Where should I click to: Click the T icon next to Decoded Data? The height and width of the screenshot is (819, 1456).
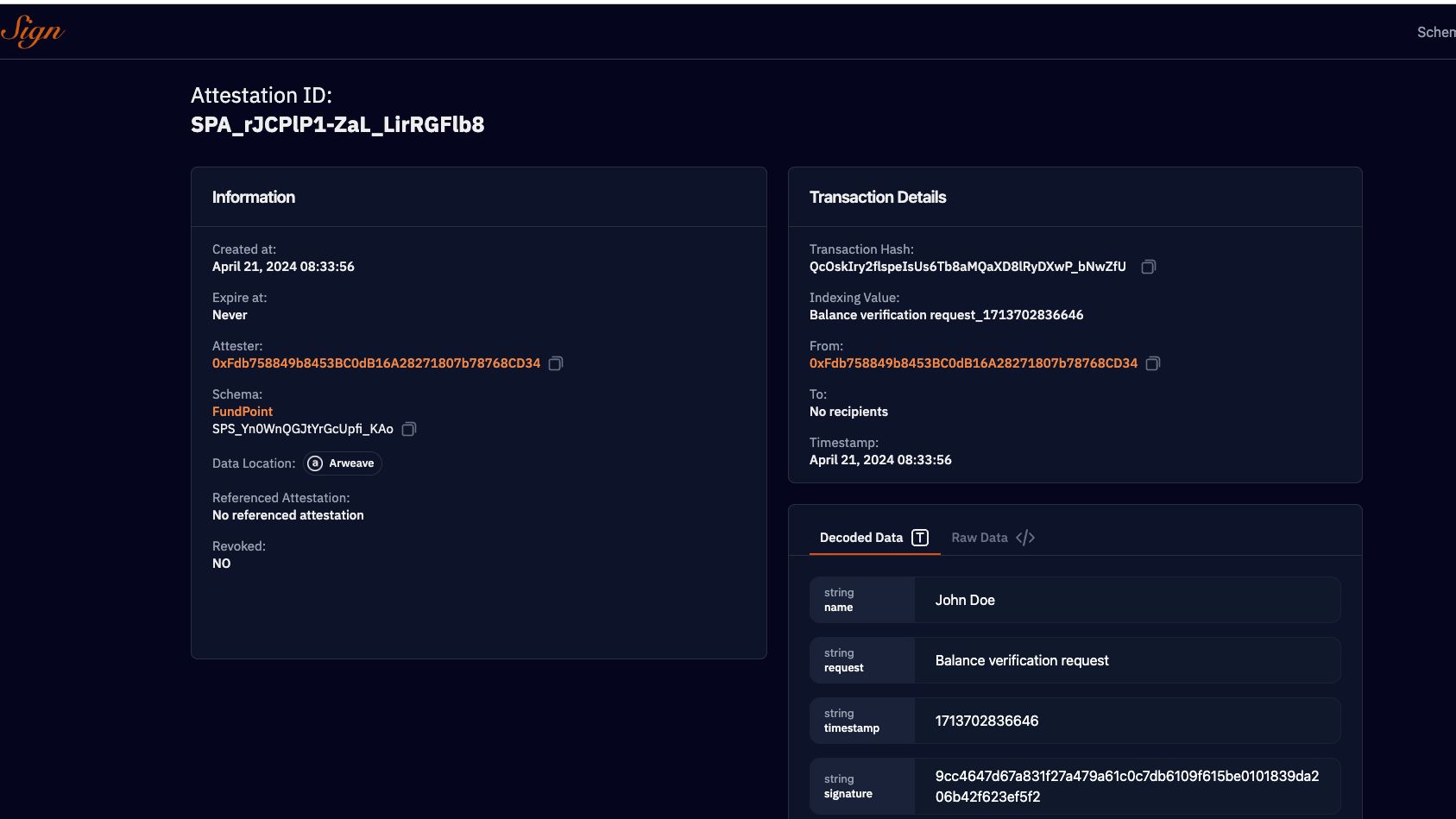920,538
